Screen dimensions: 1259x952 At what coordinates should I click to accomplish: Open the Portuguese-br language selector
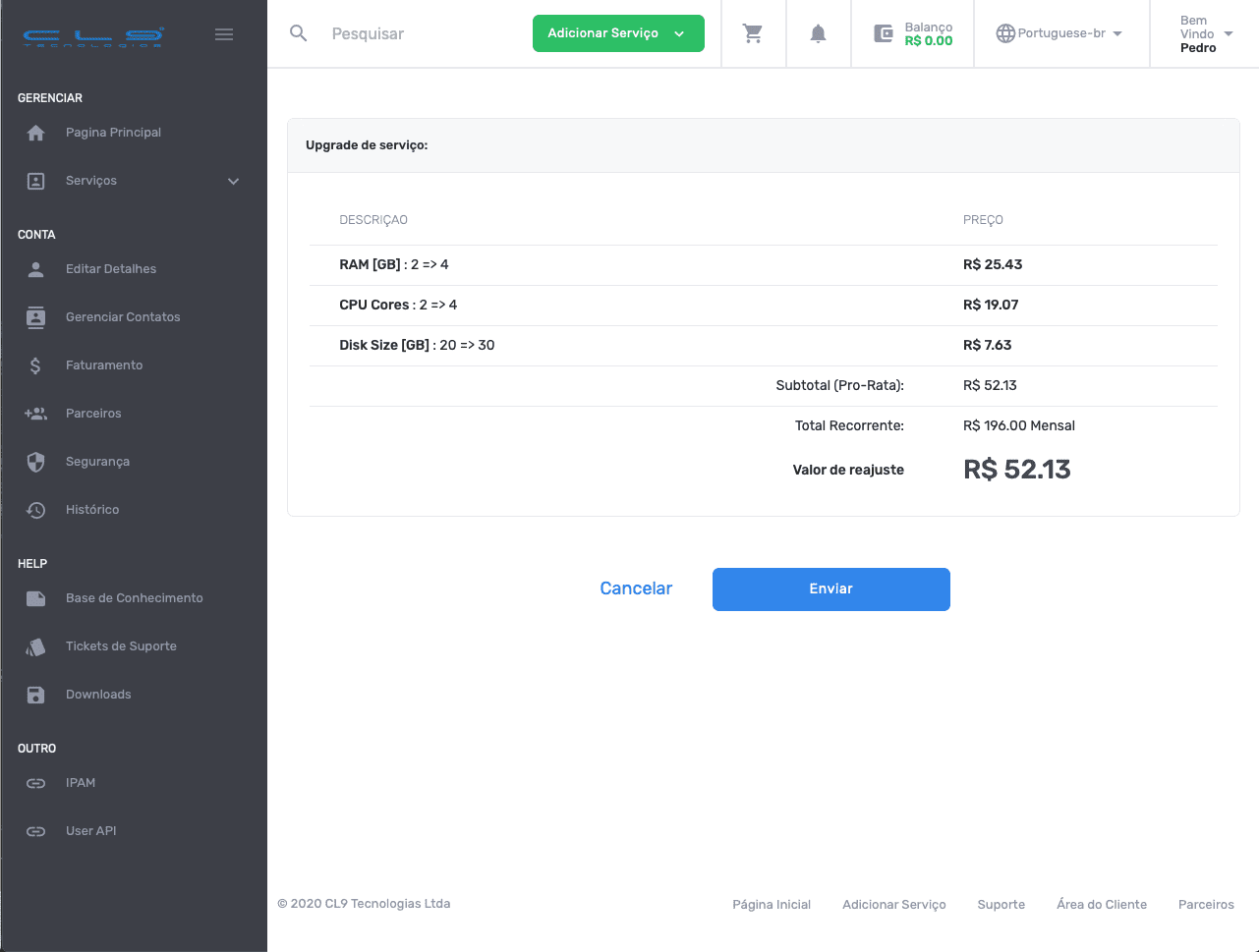[x=1059, y=33]
